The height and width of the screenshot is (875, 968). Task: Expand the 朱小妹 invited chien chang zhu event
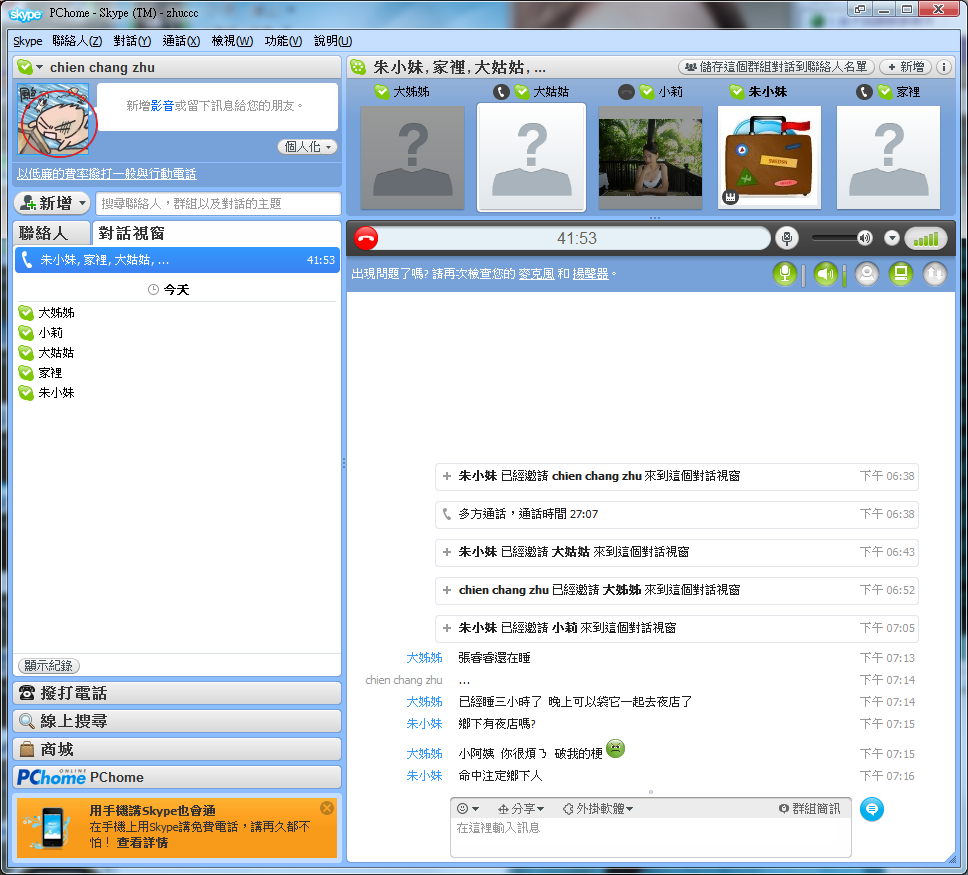coord(447,476)
